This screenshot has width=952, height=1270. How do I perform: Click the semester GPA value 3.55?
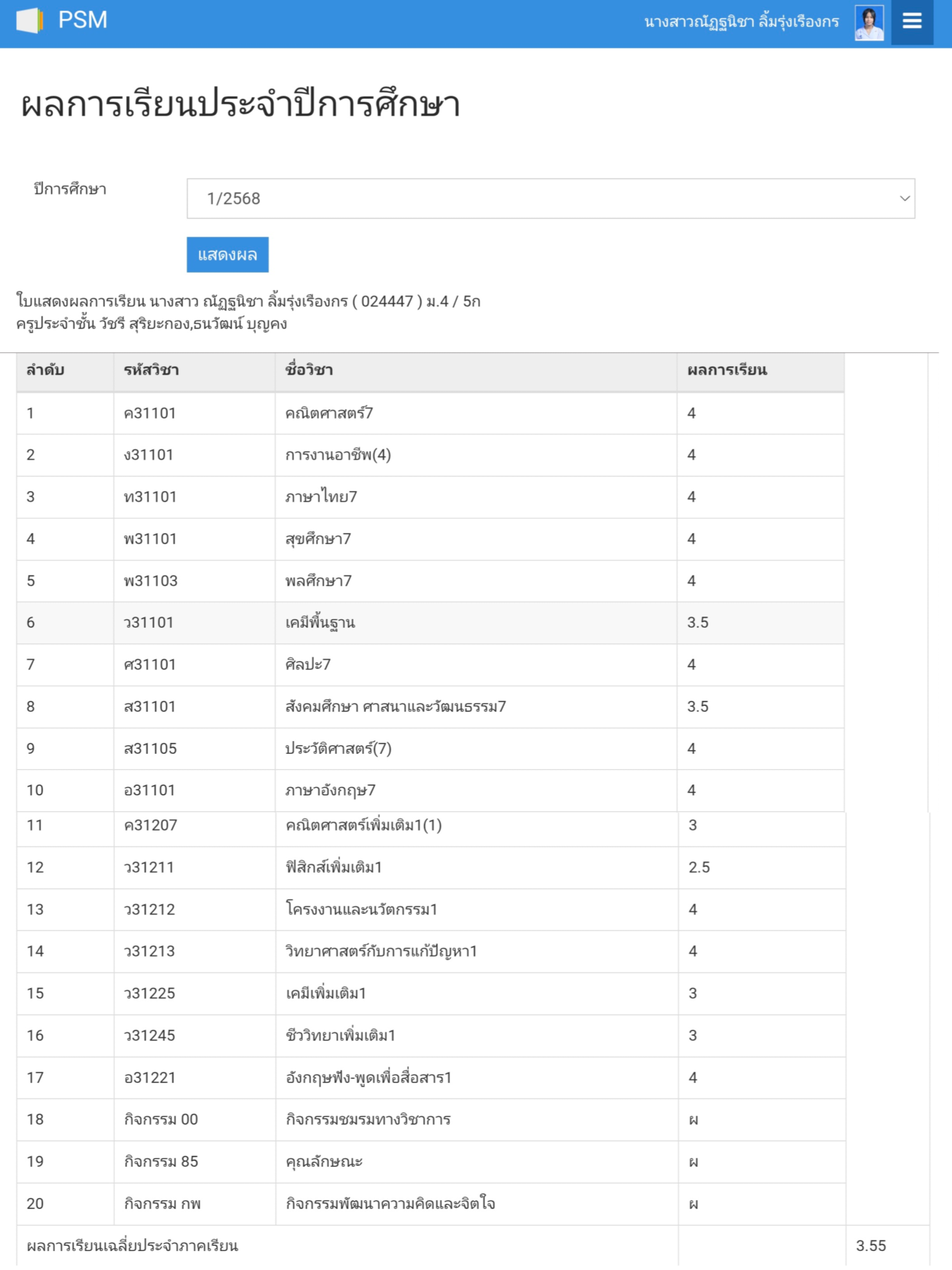871,1245
